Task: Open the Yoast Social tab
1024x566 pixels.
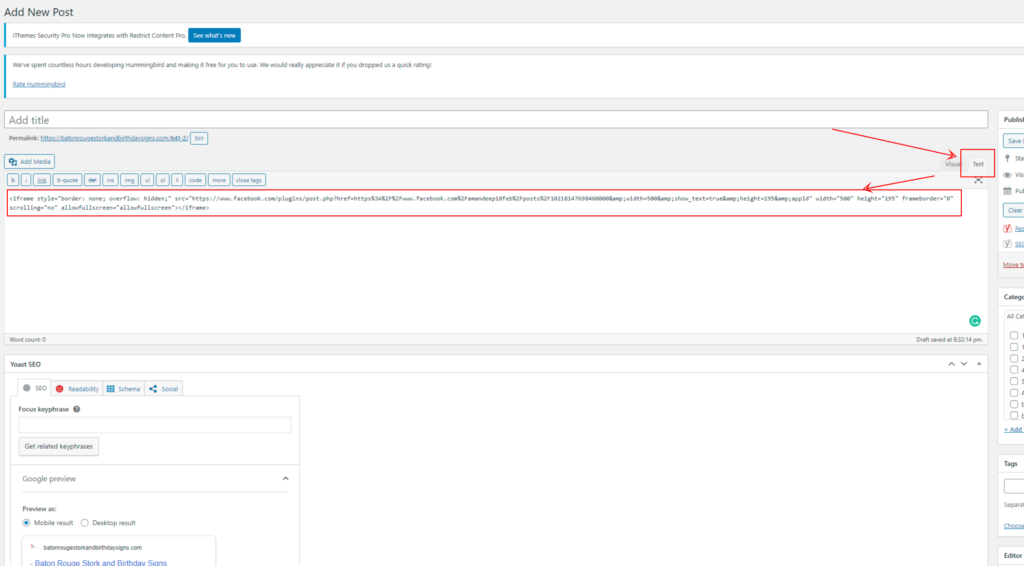Action: [x=163, y=388]
